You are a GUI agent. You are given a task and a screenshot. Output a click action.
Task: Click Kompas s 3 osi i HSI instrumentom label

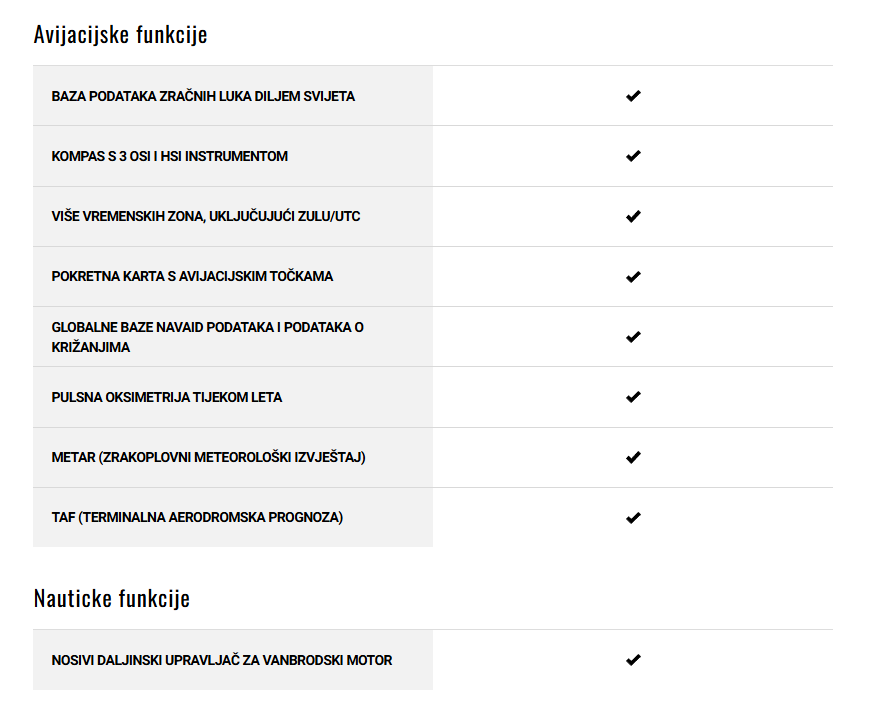(169, 156)
